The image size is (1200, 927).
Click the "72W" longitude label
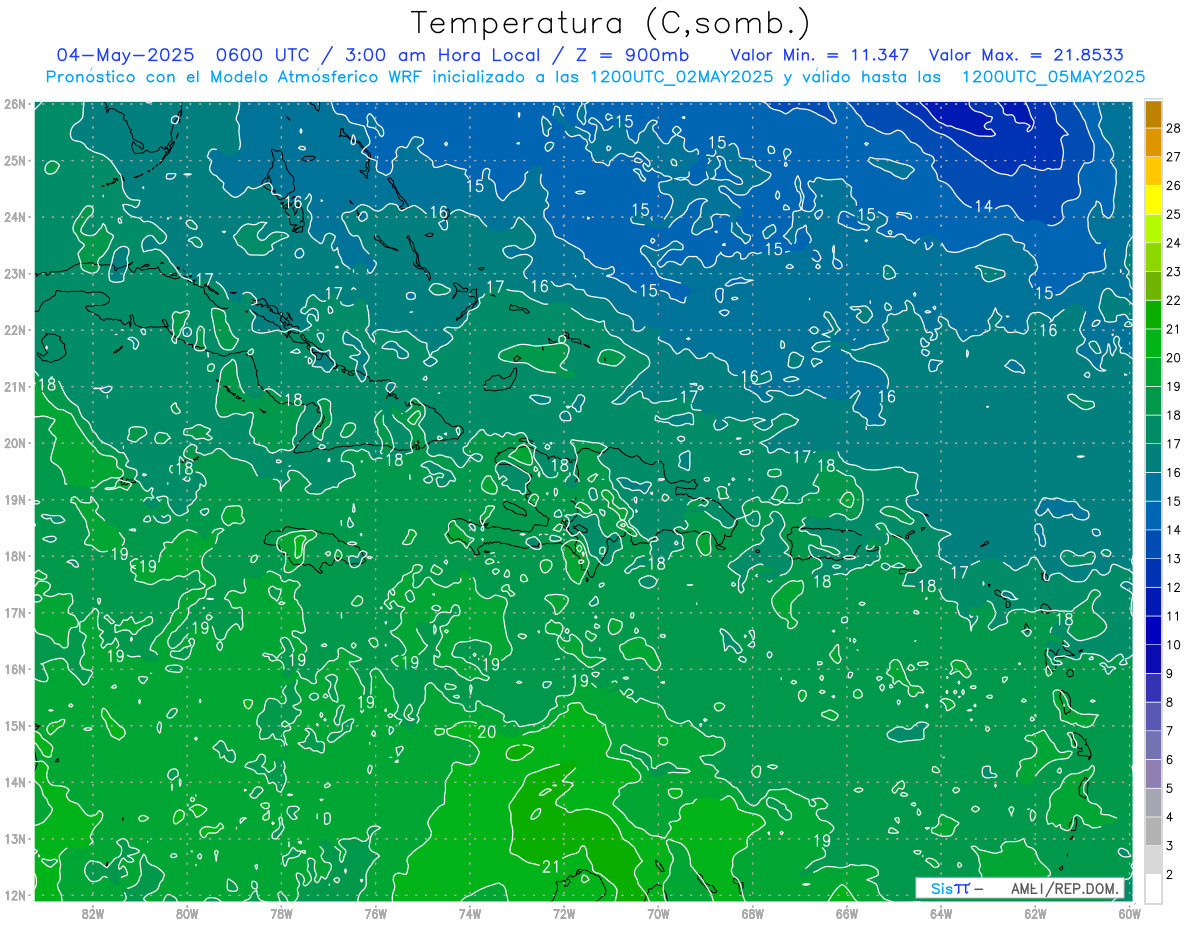tap(564, 912)
